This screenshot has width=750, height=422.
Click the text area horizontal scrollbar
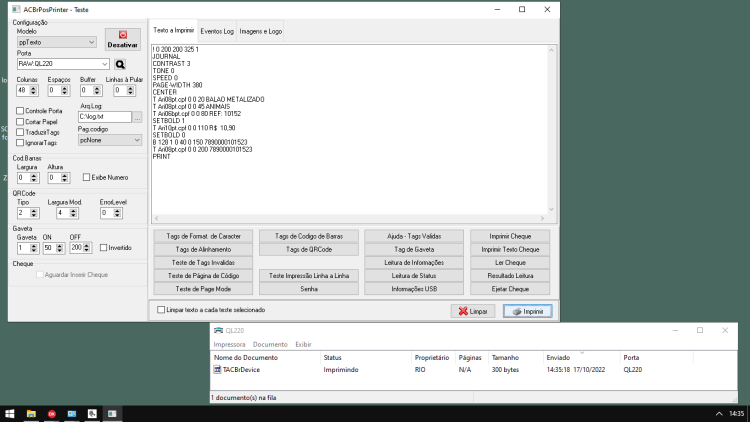[349, 218]
